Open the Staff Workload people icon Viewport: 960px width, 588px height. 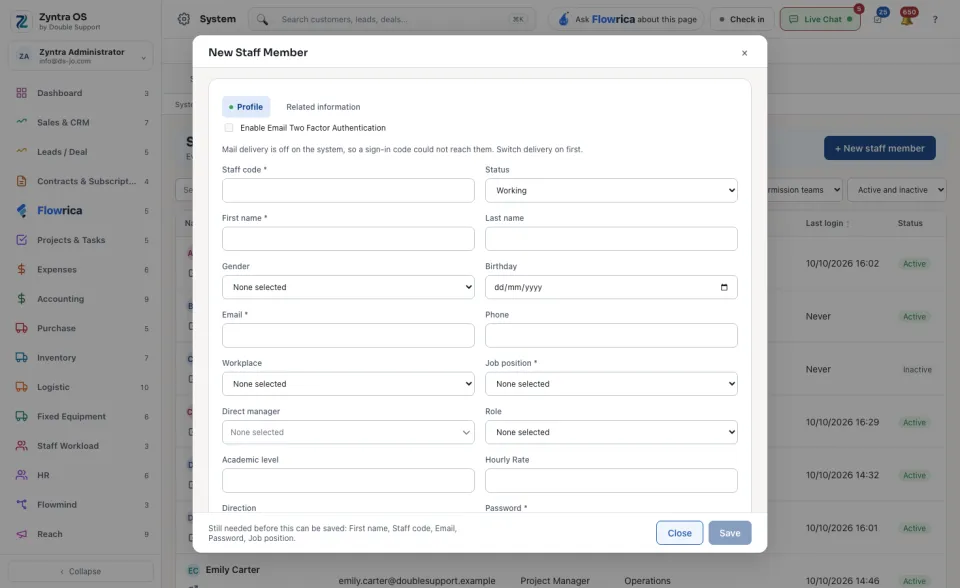[x=21, y=446]
